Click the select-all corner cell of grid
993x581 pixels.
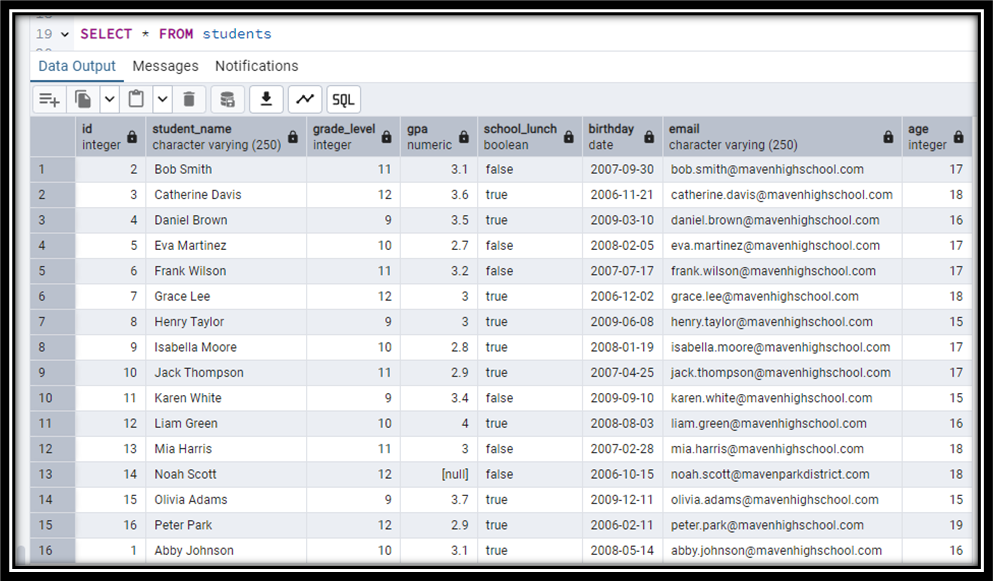53,137
